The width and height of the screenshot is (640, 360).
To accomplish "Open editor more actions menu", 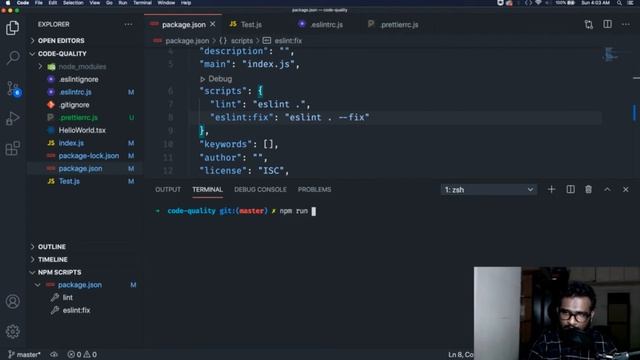I will (626, 24).
